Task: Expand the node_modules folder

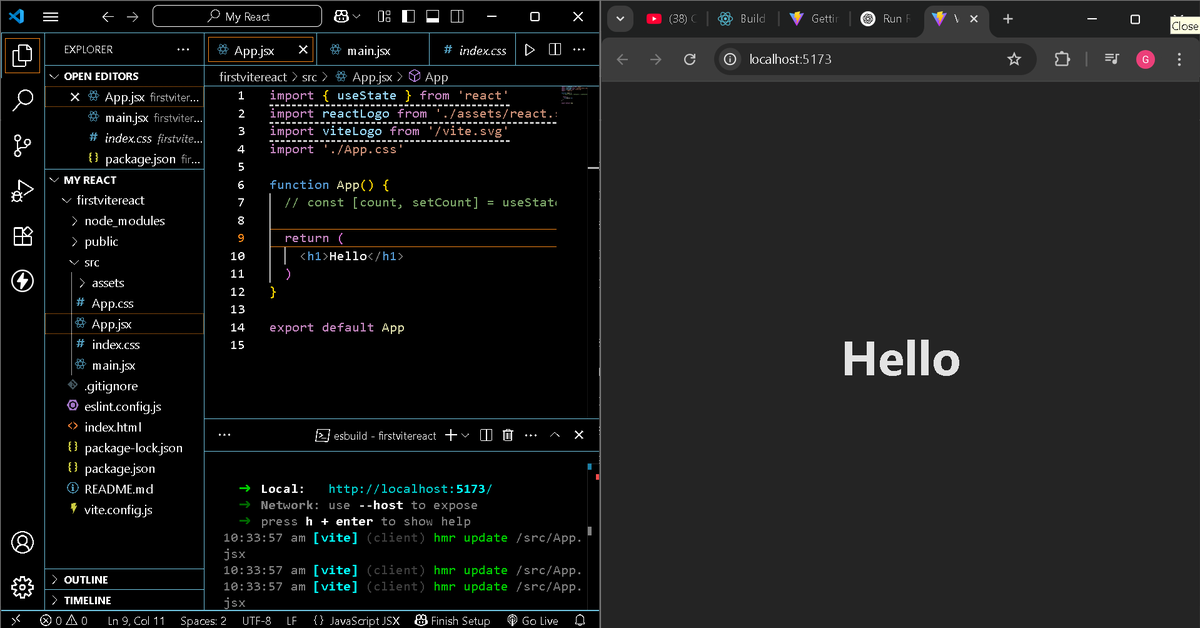Action: (x=124, y=221)
